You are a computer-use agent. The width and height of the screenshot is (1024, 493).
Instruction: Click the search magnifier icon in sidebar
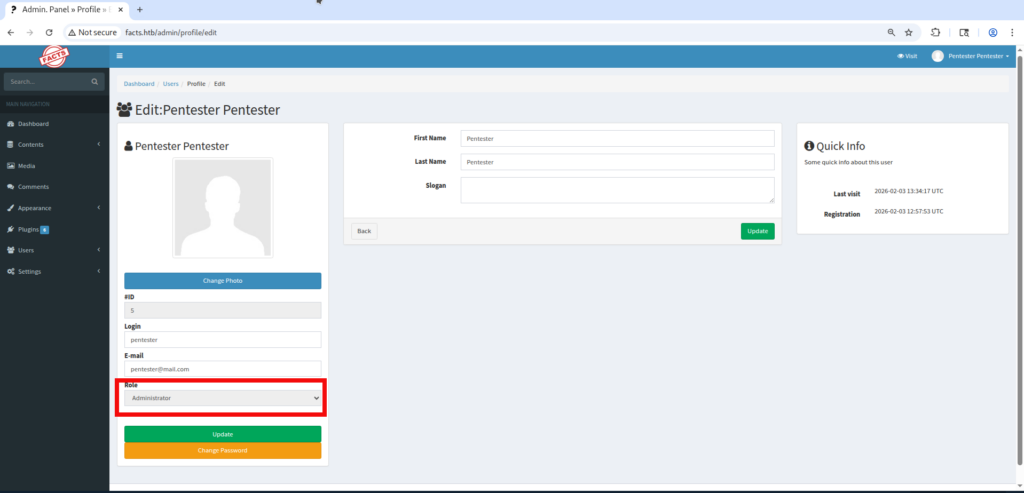95,82
